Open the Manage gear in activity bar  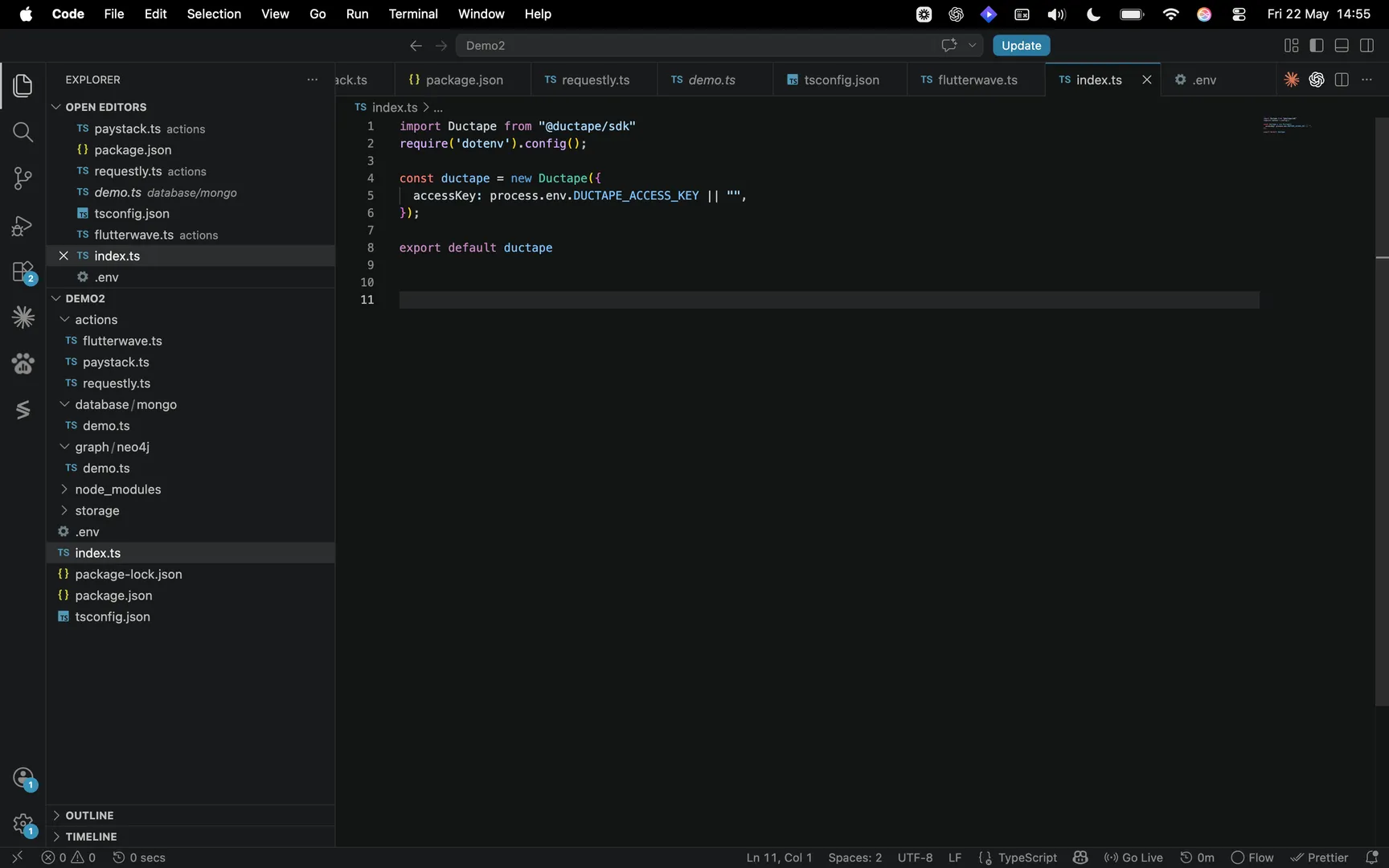coord(23,825)
